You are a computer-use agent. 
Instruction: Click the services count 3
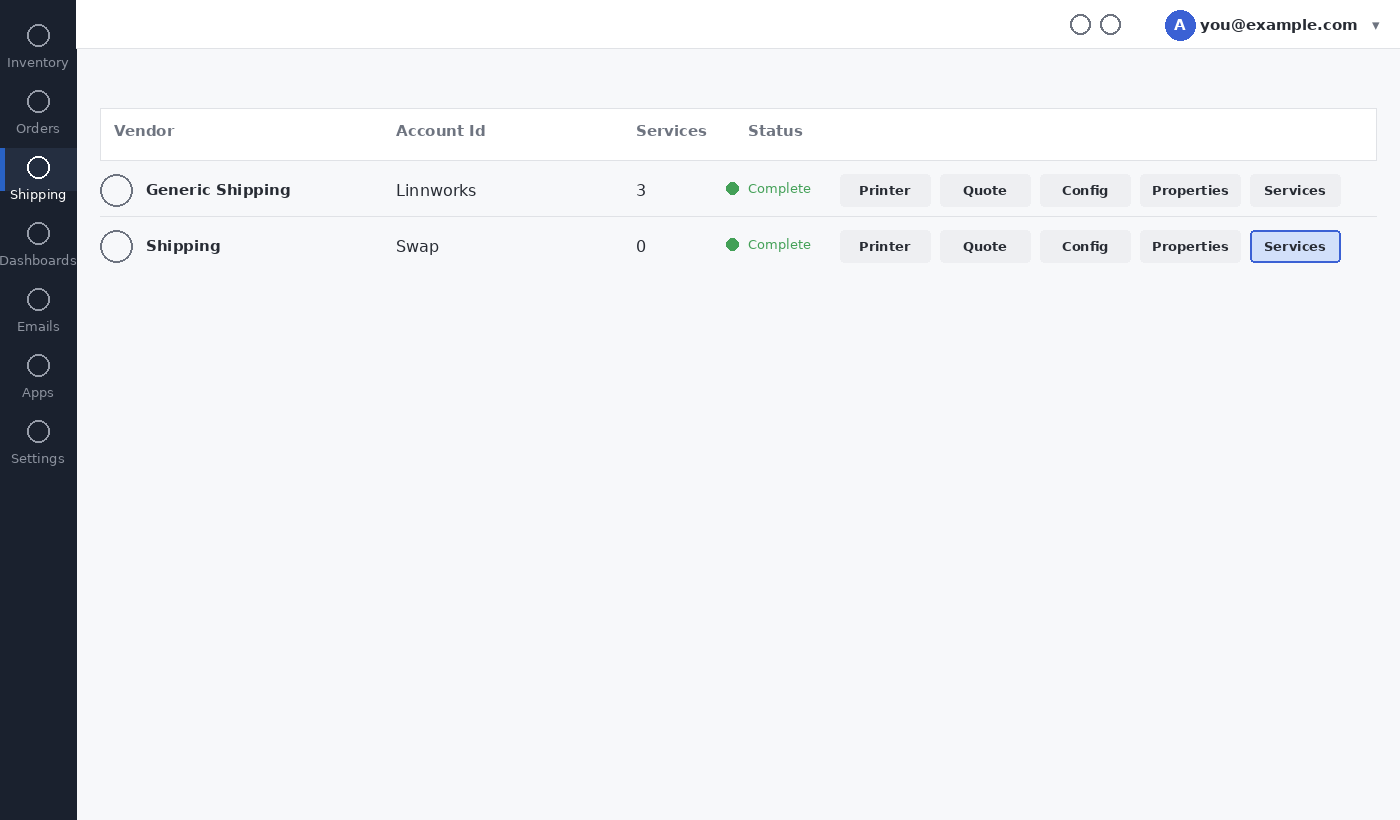[x=641, y=190]
